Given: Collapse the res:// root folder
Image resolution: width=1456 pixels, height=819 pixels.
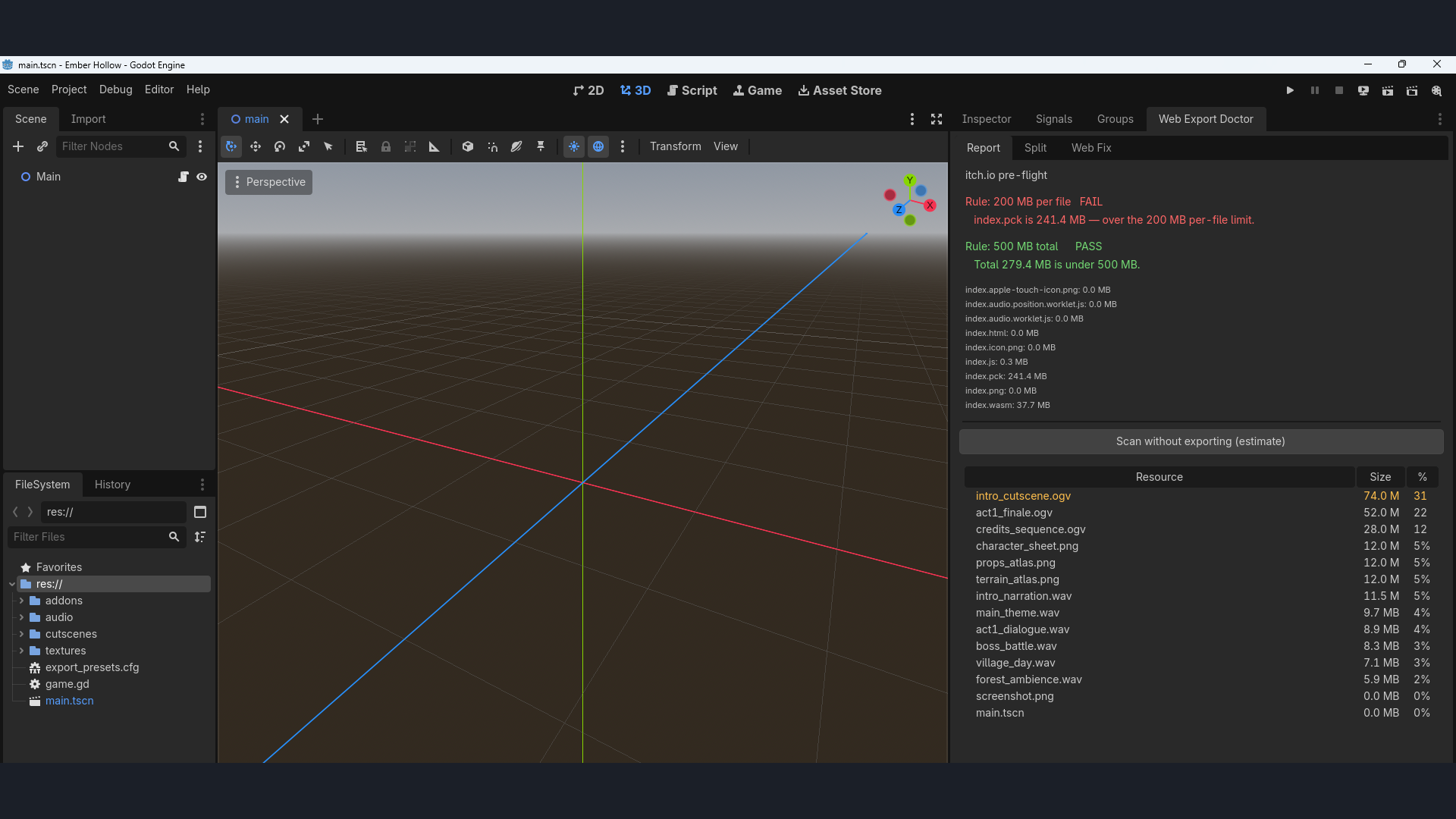Looking at the screenshot, I should [12, 584].
